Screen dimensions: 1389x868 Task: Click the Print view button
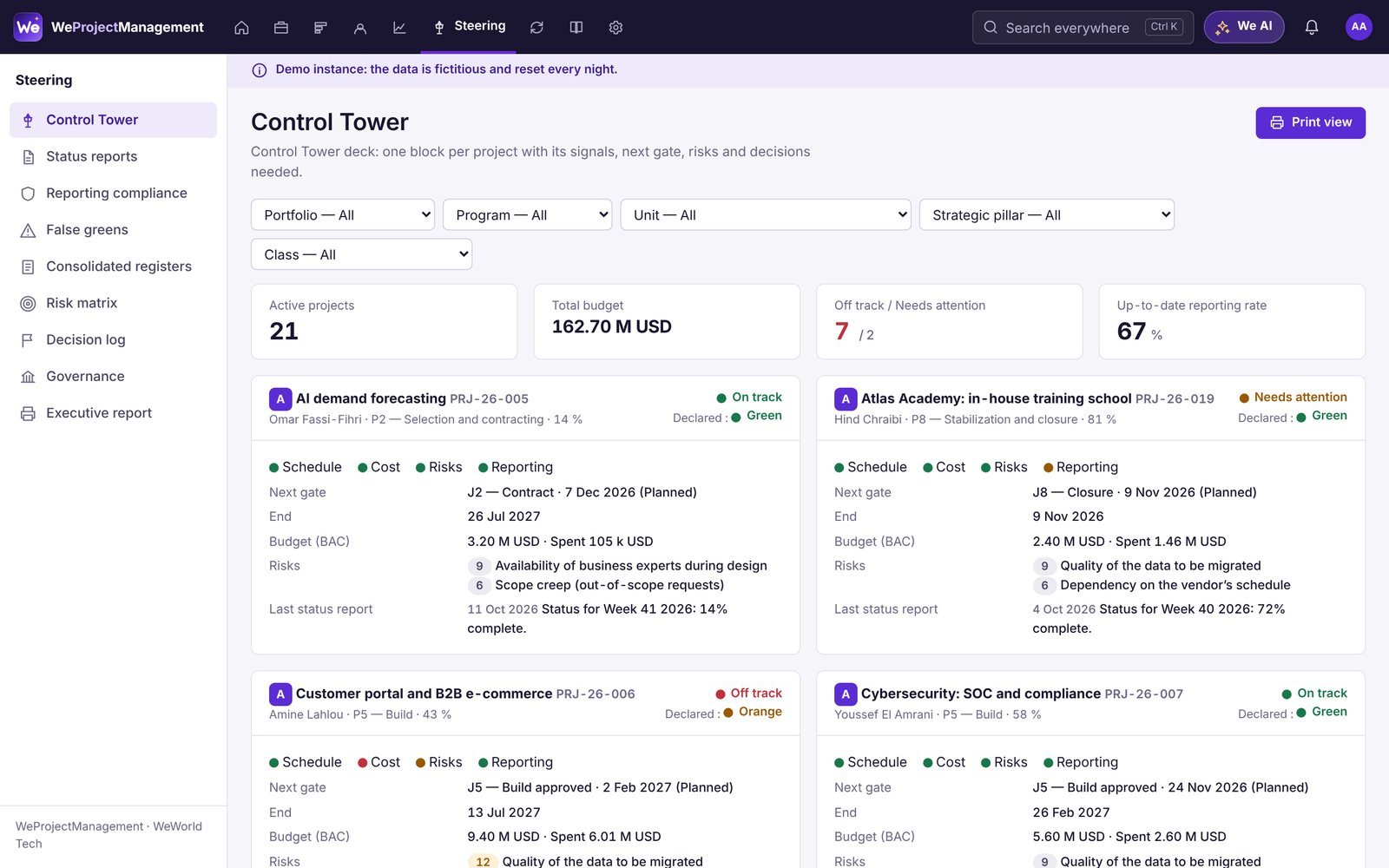point(1310,122)
